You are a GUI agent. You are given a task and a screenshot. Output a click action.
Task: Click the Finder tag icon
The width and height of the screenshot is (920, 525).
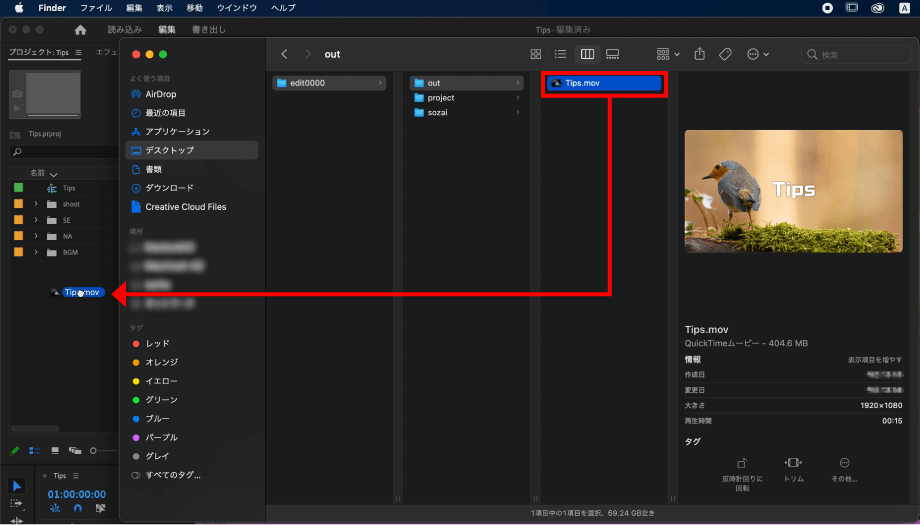725,54
